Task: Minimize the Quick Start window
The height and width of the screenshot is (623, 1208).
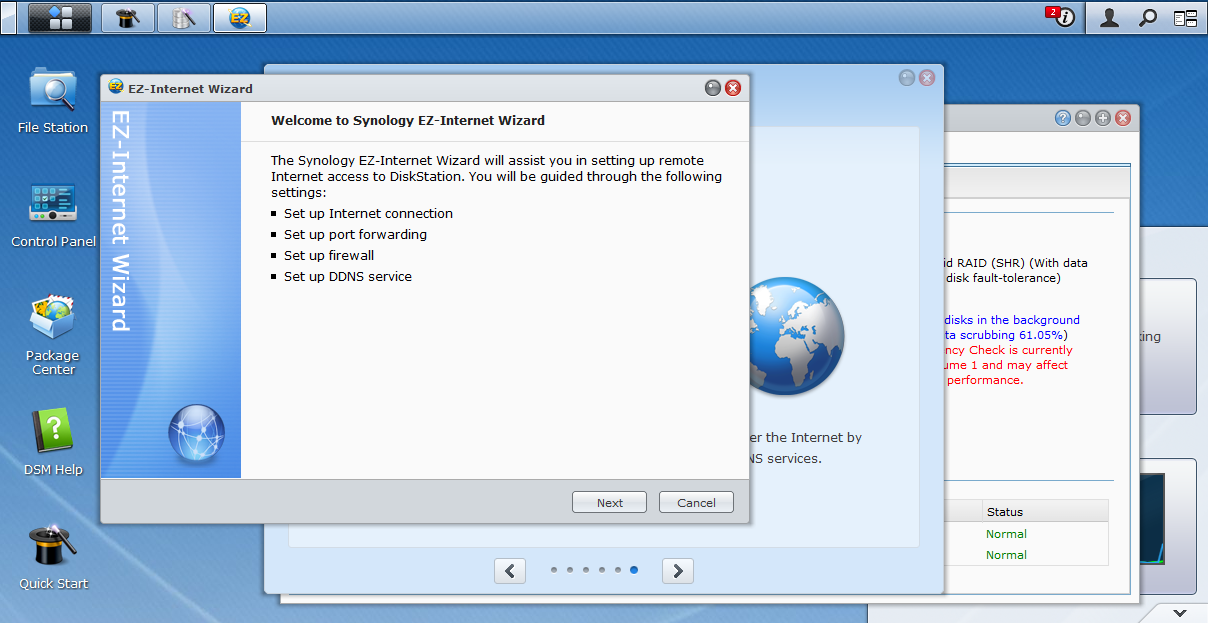Action: (x=907, y=77)
